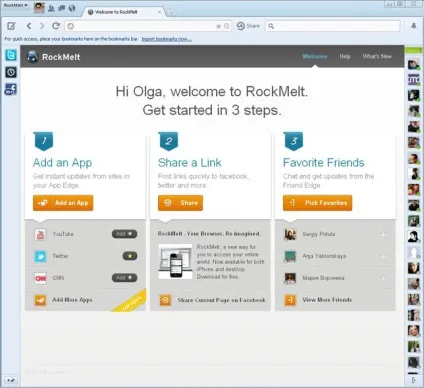The image size is (424, 388).
Task: Bookmark page using star icon in address bar
Action: click(x=219, y=26)
